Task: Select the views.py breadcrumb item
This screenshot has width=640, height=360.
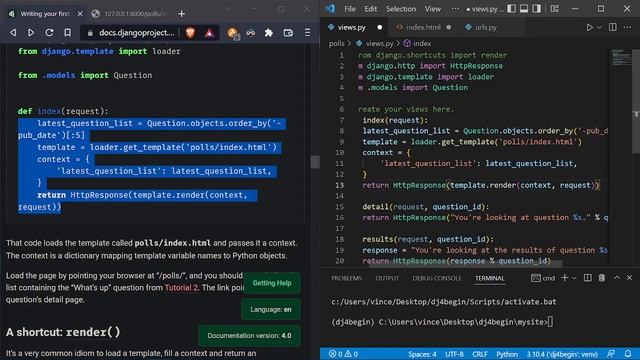Action: coord(375,43)
